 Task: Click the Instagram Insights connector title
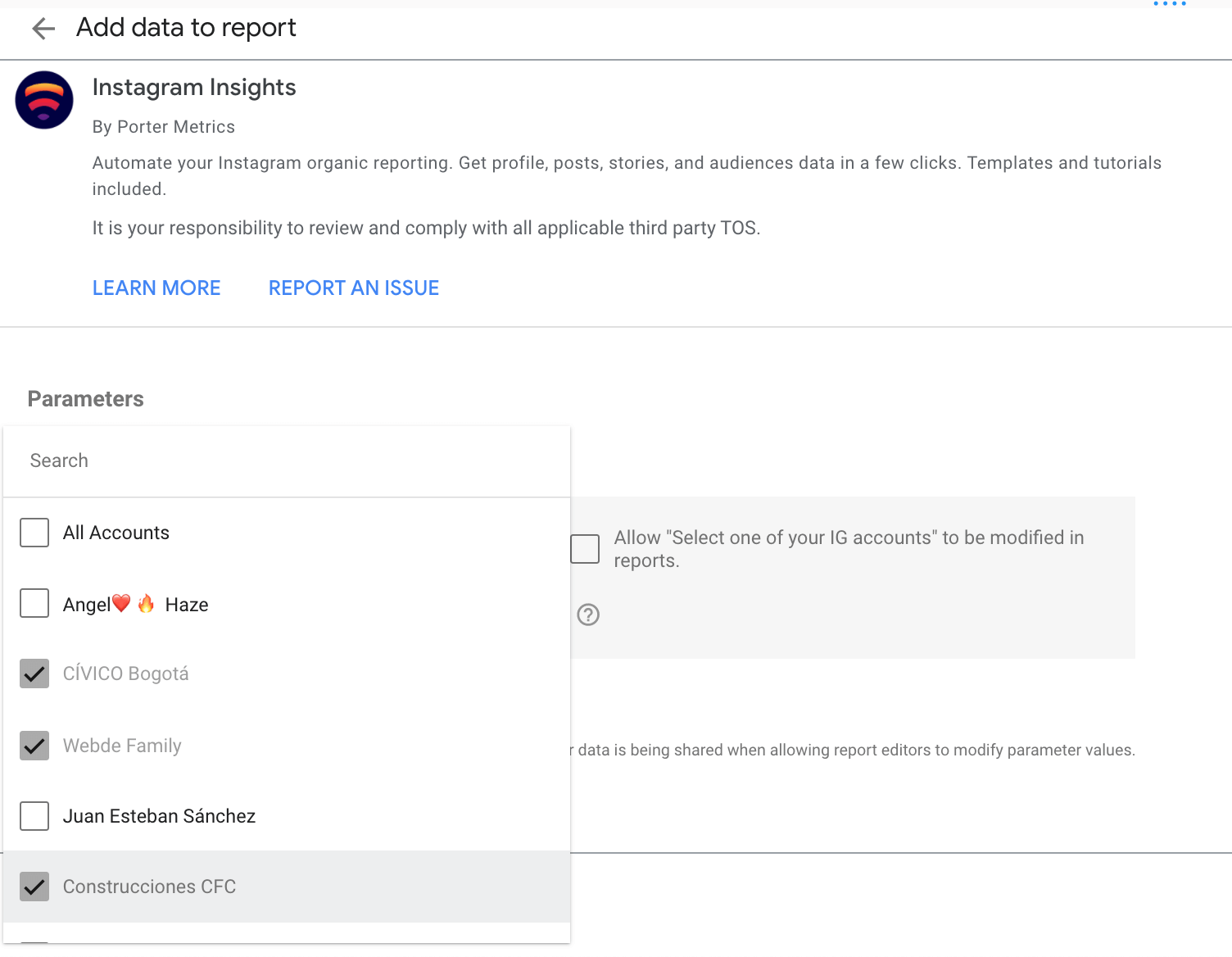(x=194, y=87)
